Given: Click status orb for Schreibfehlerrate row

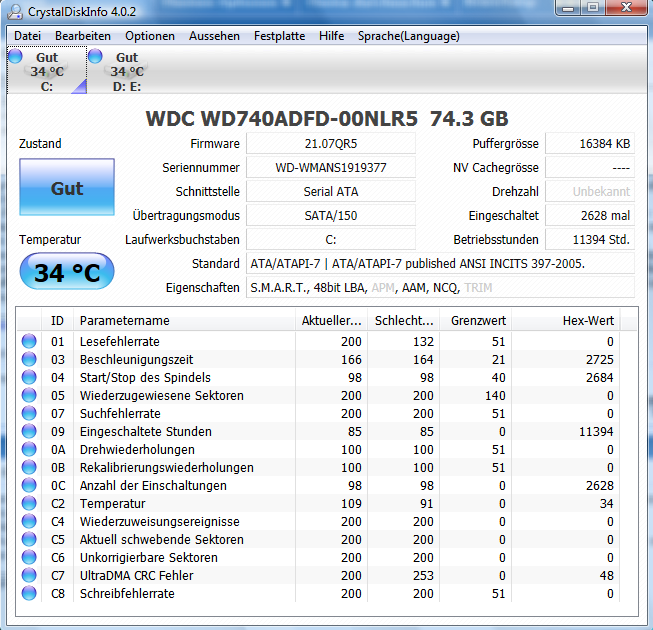Looking at the screenshot, I should (29, 593).
